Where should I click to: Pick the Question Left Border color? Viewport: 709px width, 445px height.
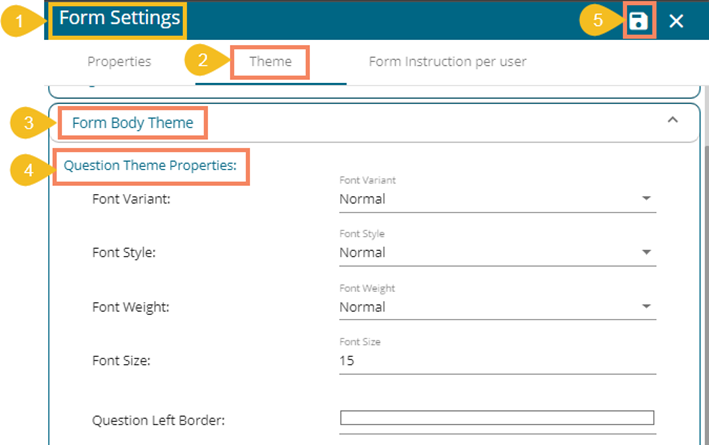click(497, 418)
